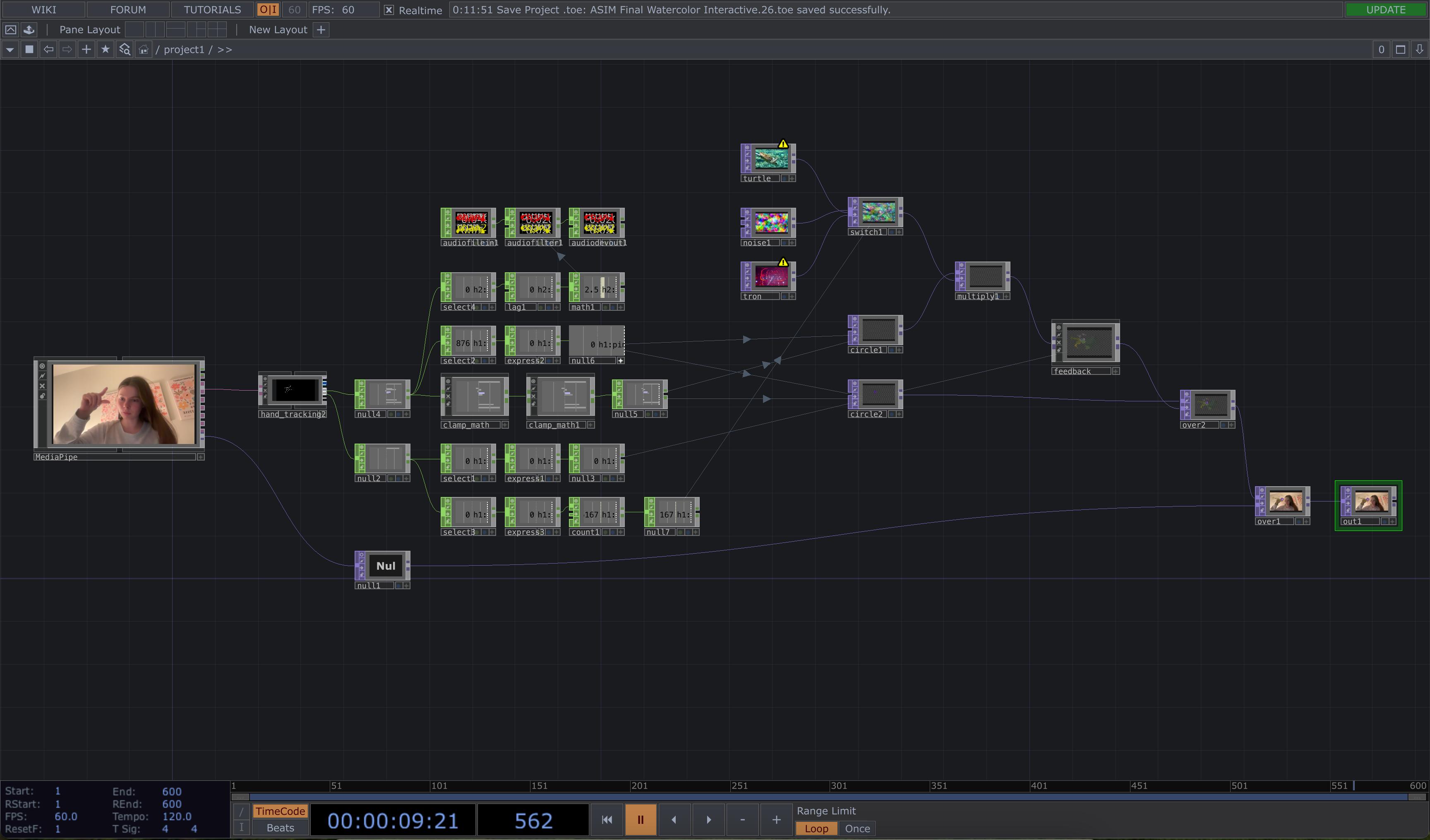1430x840 pixels.
Task: Click the bookmark star icon
Action: click(105, 49)
